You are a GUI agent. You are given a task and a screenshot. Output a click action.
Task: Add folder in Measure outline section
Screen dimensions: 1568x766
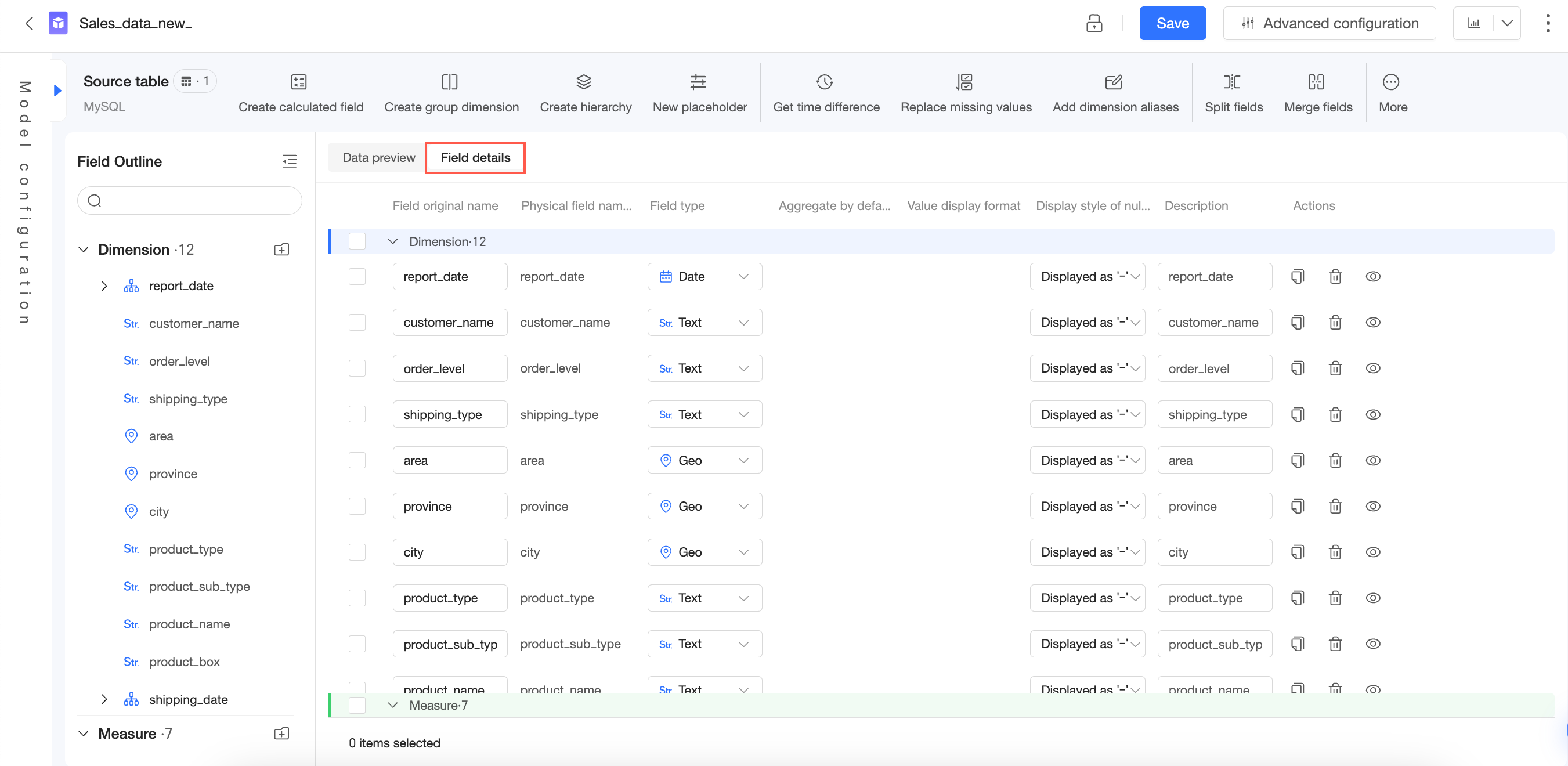281,733
